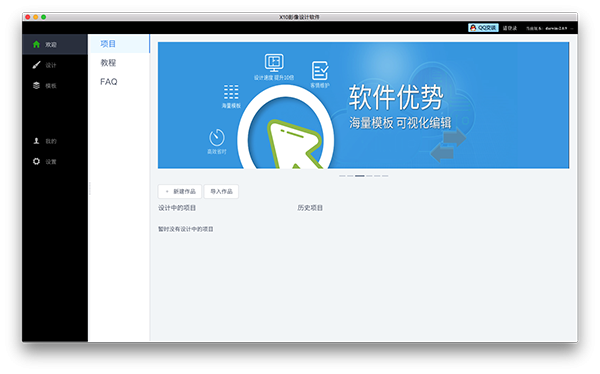Select the 历史项目 heading
Image resolution: width=600 pixels, height=374 pixels.
click(310, 208)
